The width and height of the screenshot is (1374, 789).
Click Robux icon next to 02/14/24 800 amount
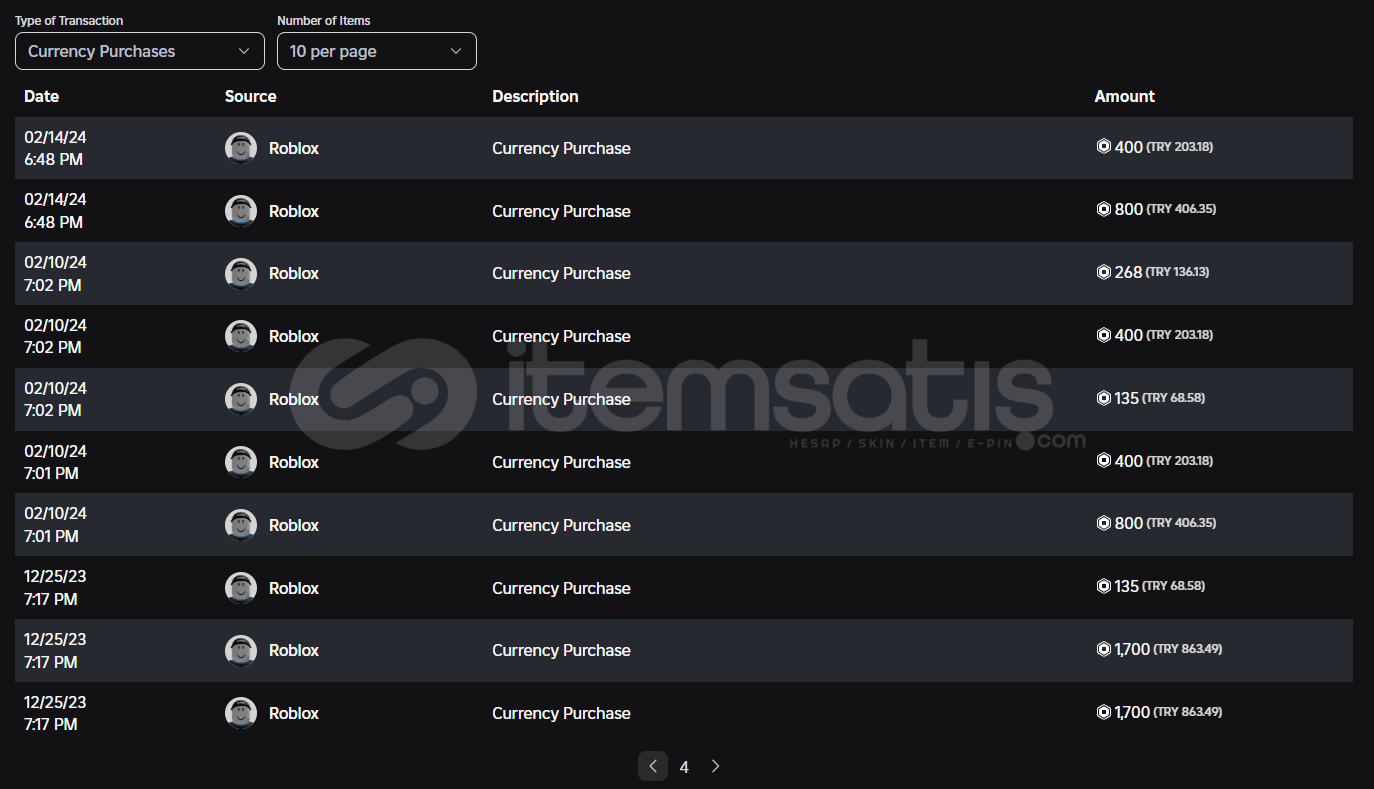[1104, 209]
